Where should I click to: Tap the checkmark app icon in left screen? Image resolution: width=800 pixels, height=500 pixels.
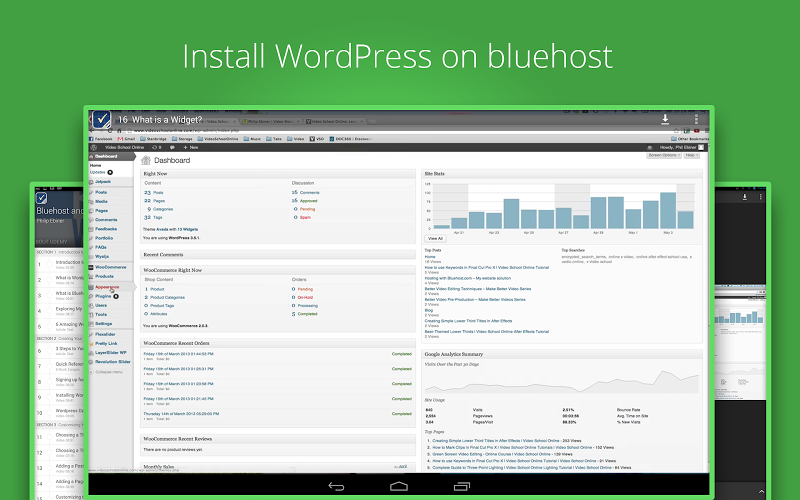point(42,198)
